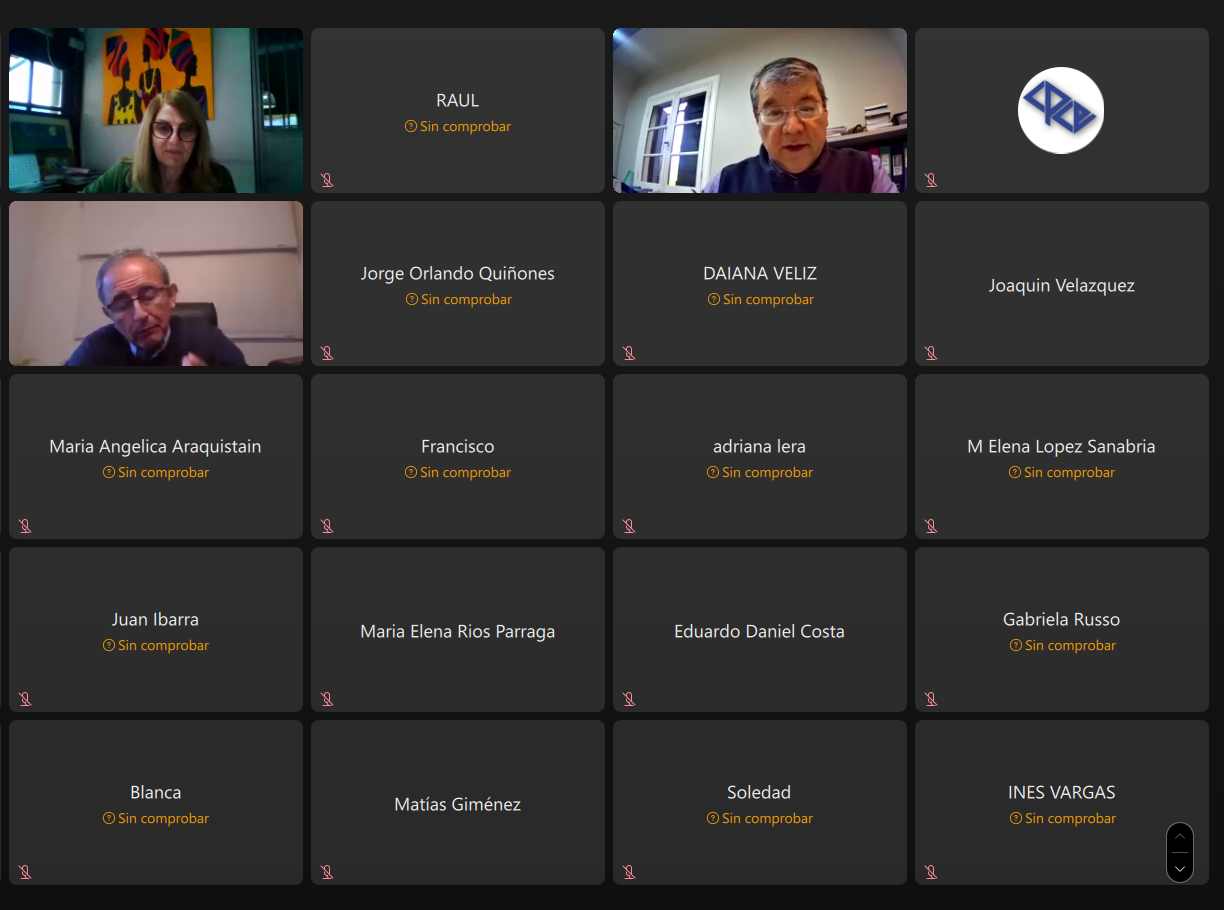Click Joaquin Velazquez's muted microphone icon

[x=931, y=353]
